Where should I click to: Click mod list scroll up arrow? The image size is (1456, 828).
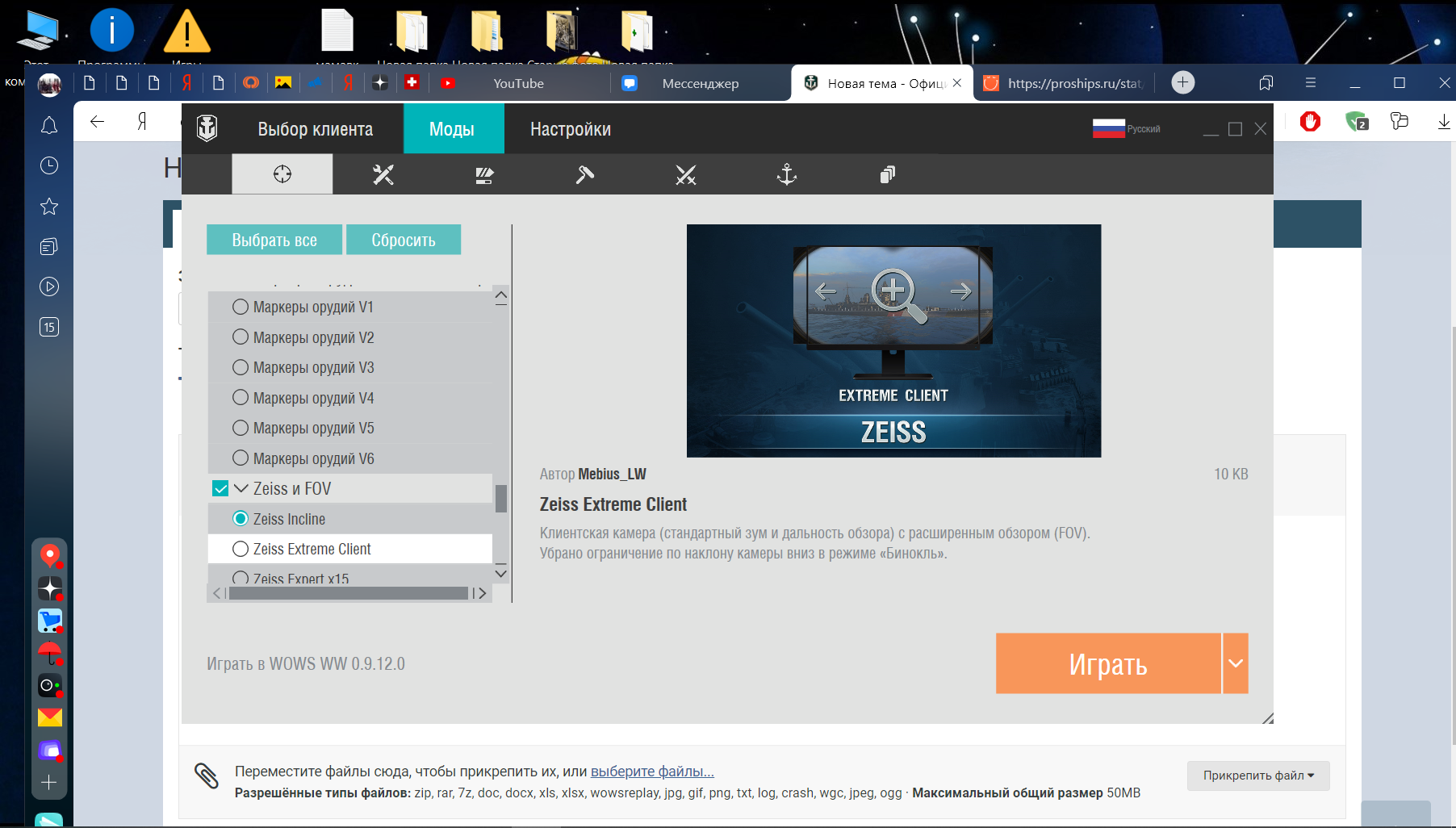coord(501,296)
